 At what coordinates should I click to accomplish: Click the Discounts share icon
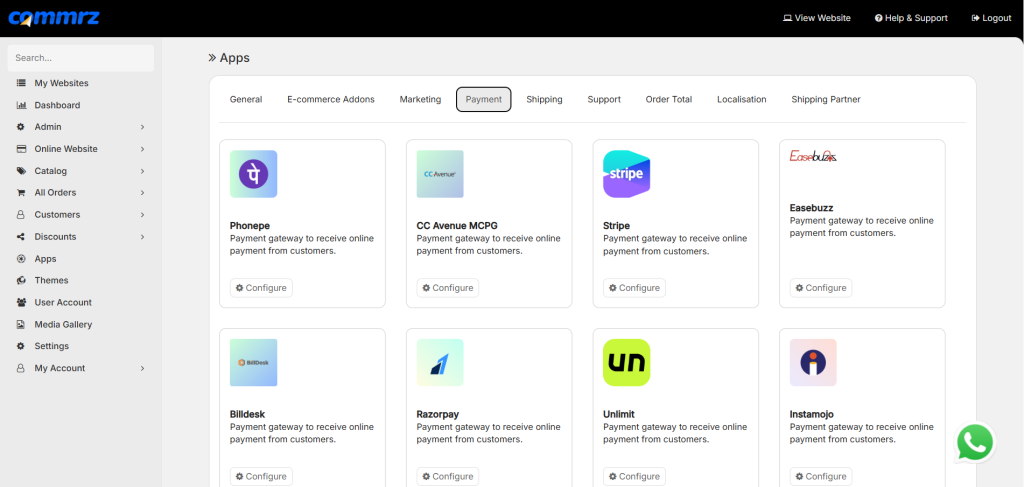21,236
